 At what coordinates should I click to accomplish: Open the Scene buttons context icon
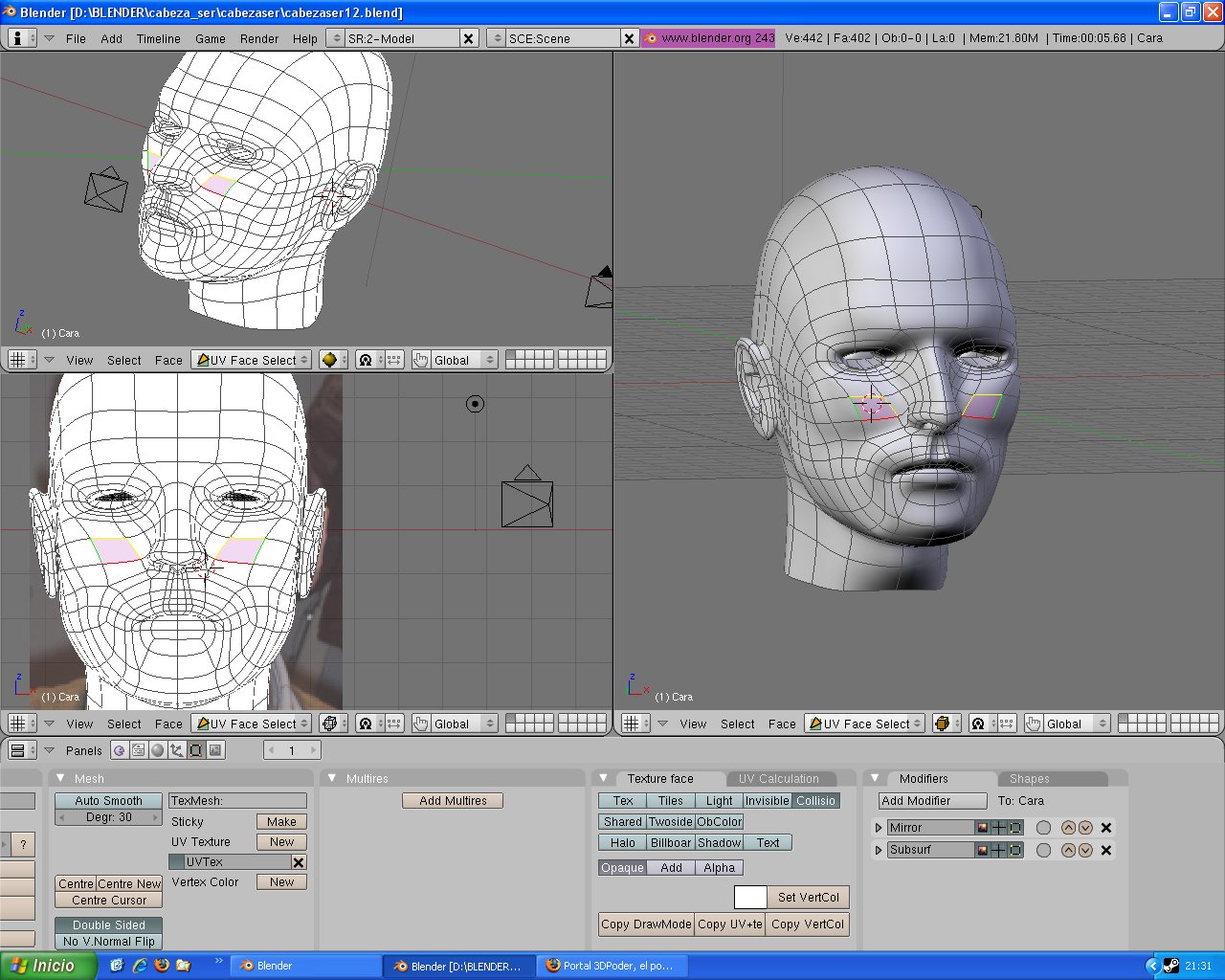pos(215,750)
